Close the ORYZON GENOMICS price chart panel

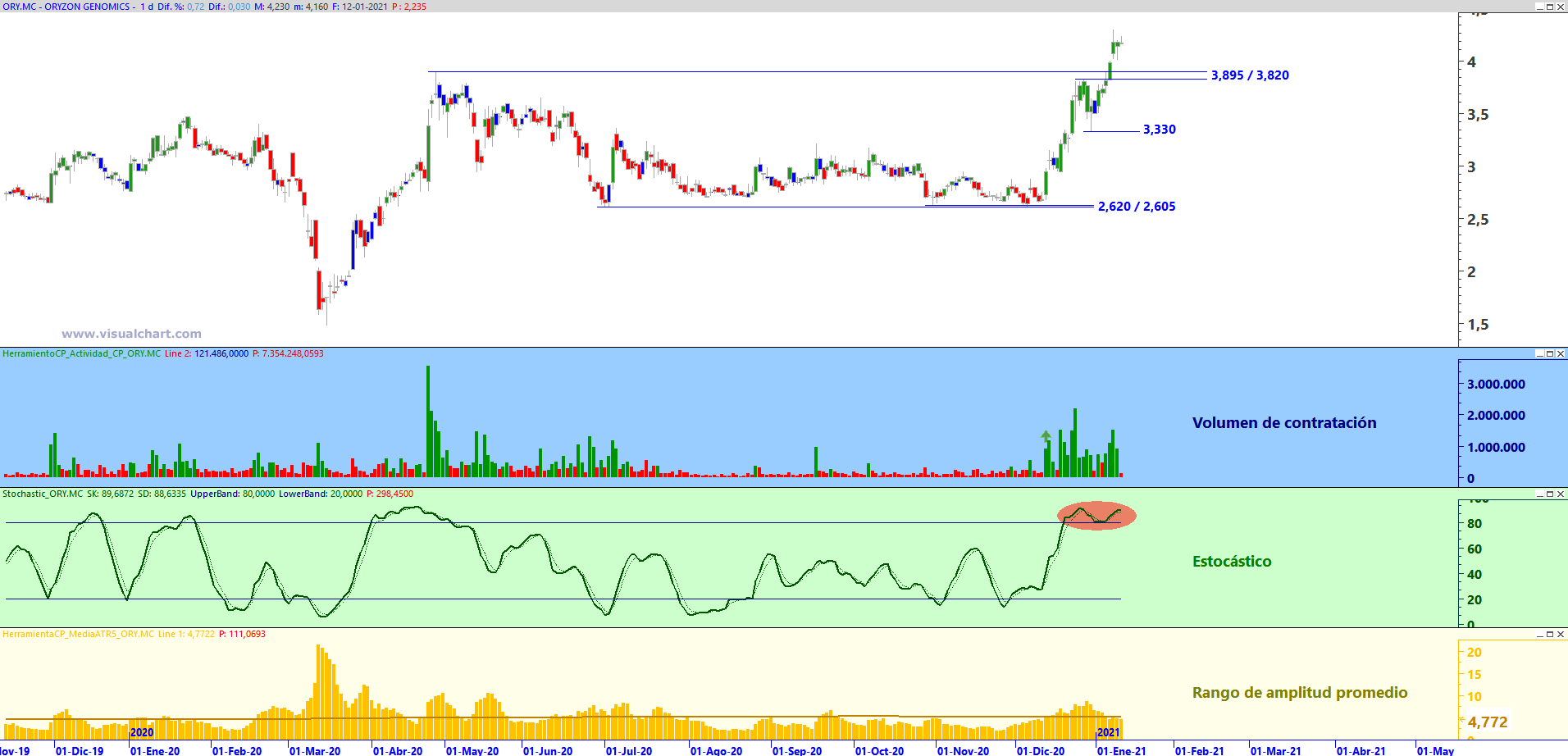[x=1561, y=7]
